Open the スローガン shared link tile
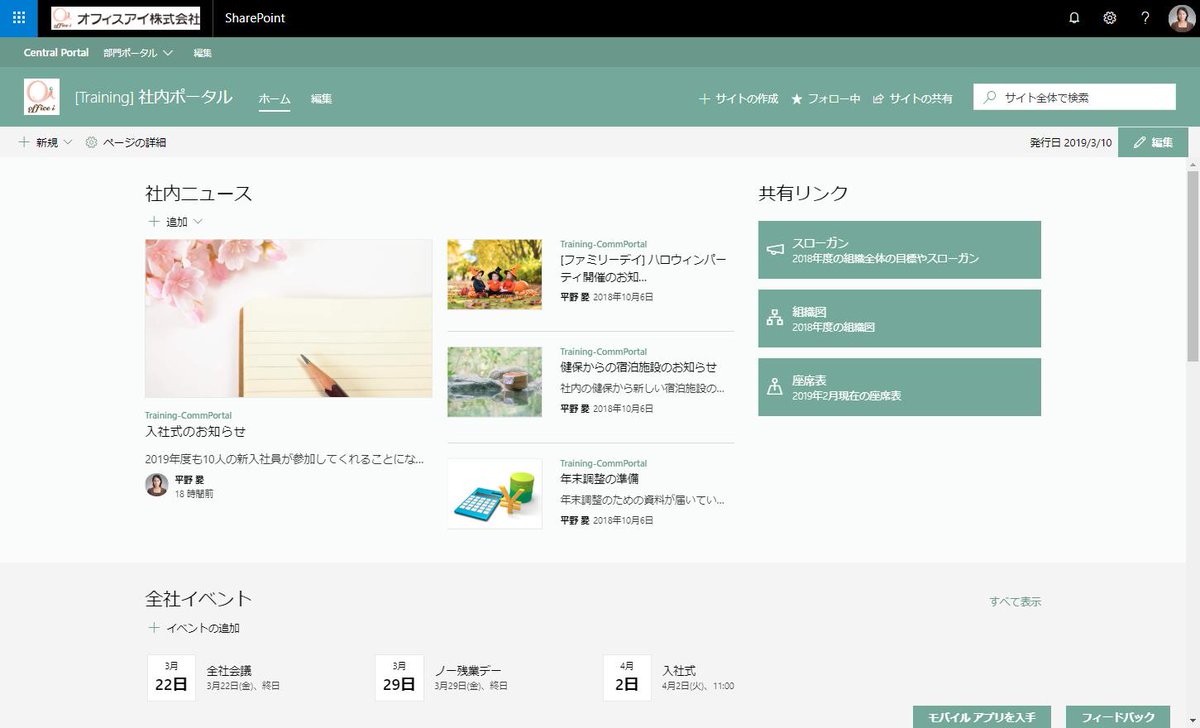Screen dimensions: 1200x728 tap(899, 250)
